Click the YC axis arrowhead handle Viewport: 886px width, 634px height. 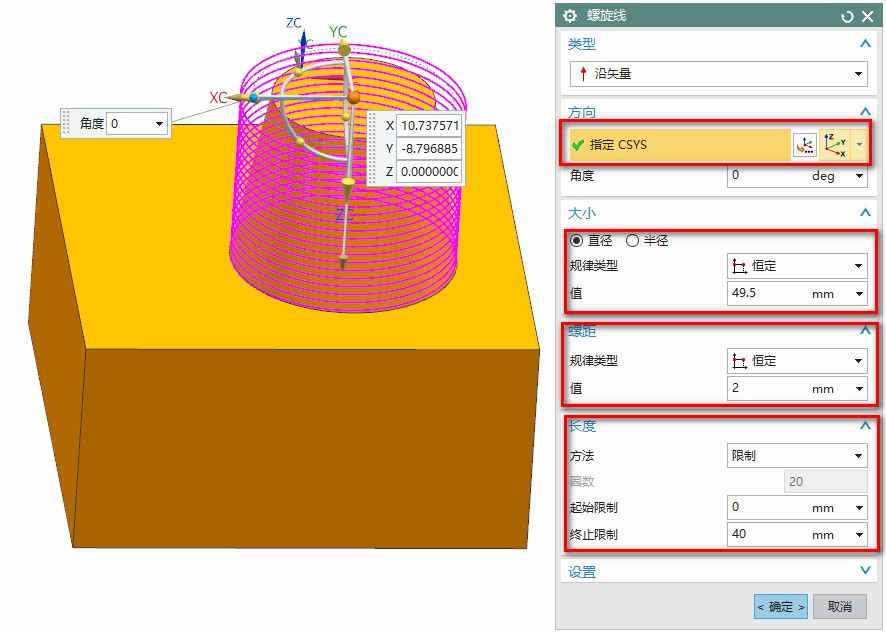(344, 49)
